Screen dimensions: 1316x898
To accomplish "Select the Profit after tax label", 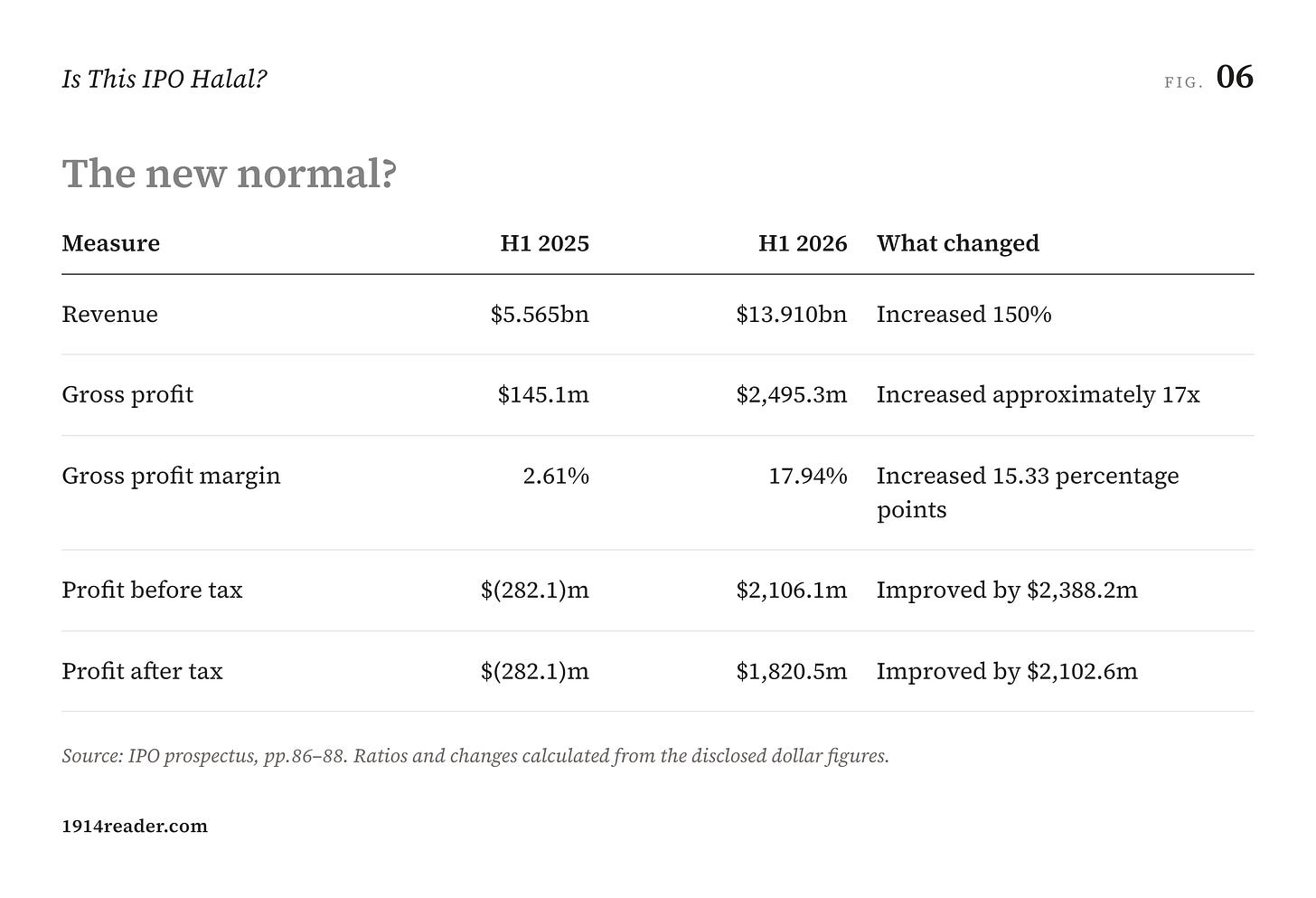I will click(x=142, y=671).
